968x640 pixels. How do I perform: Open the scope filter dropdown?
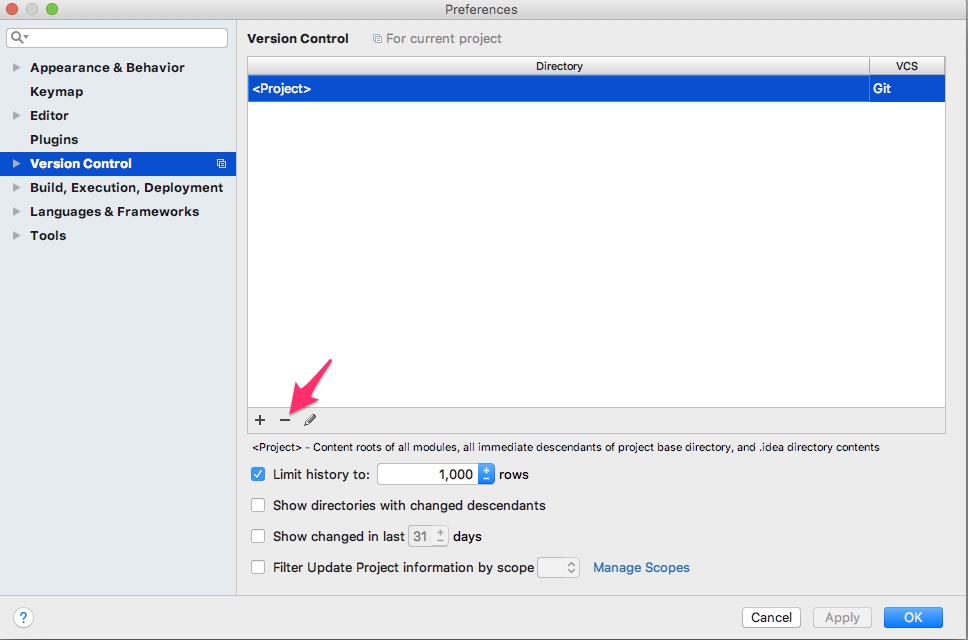coord(558,567)
